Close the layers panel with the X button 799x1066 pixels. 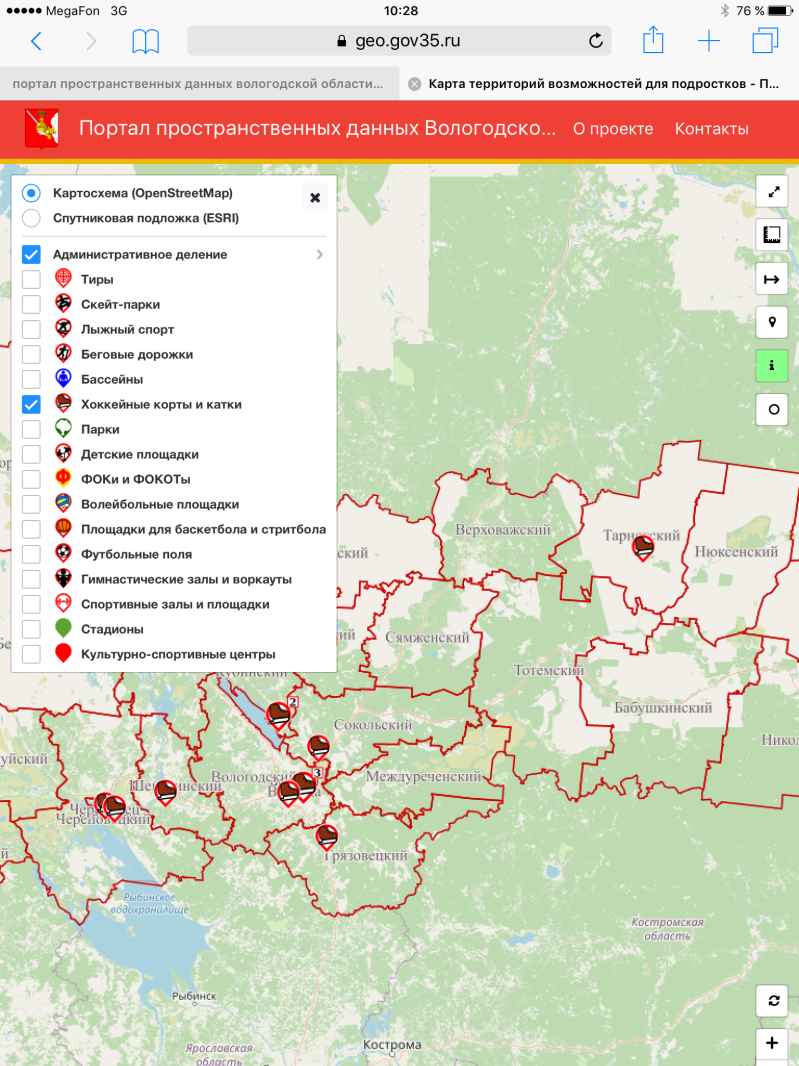click(315, 198)
